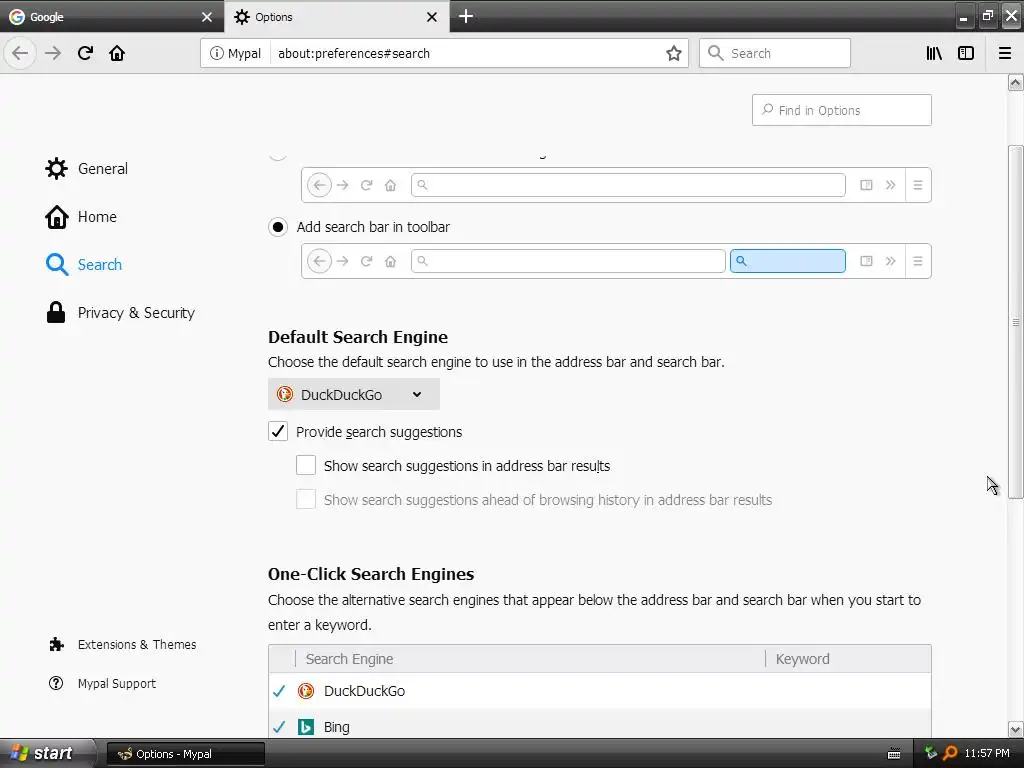Click the Bing logo icon in list

tap(306, 727)
